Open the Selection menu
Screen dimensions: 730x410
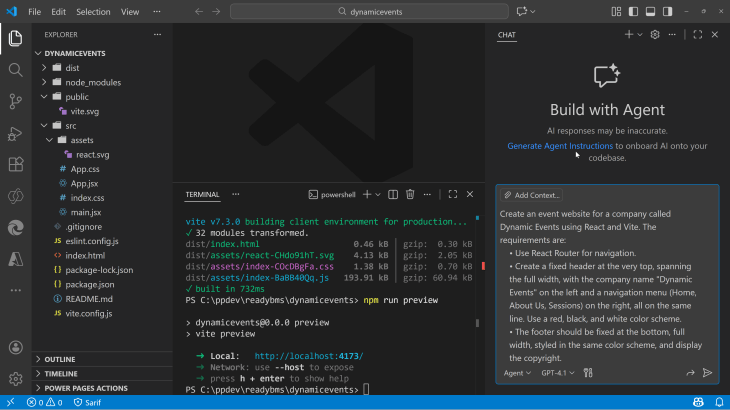point(93,12)
